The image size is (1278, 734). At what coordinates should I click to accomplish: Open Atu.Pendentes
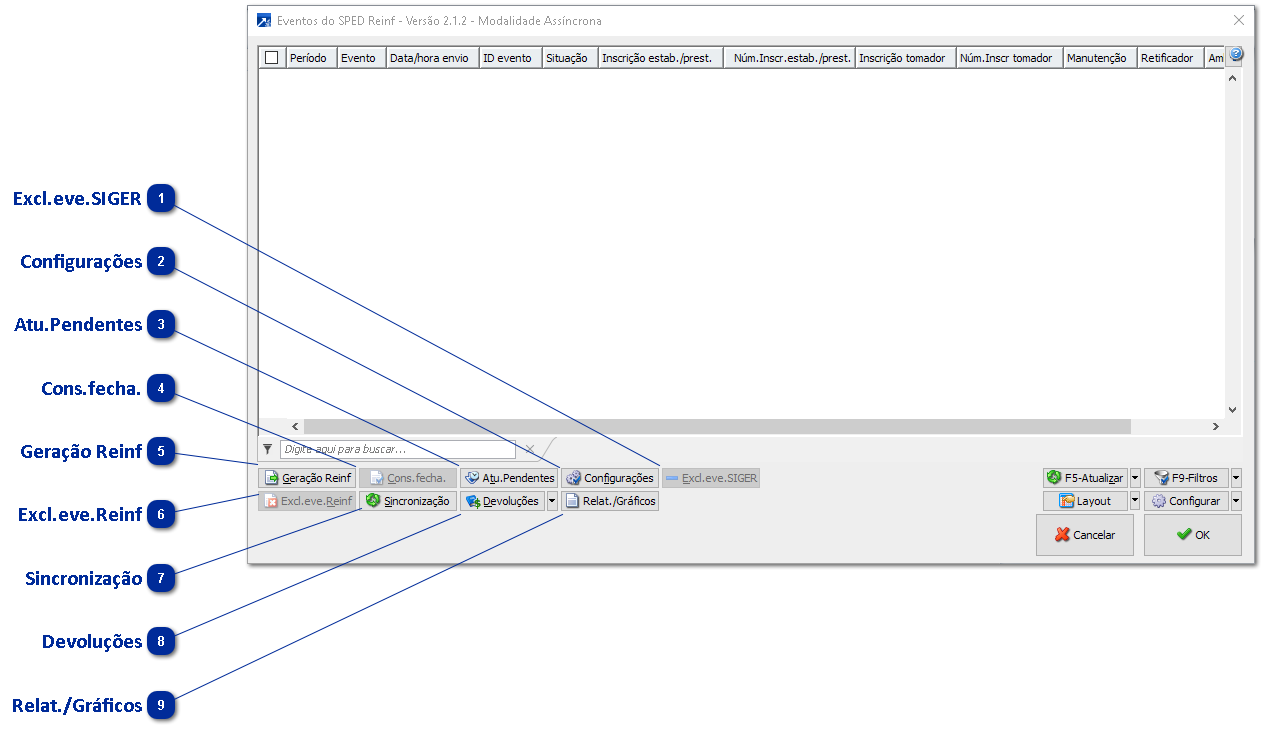509,478
